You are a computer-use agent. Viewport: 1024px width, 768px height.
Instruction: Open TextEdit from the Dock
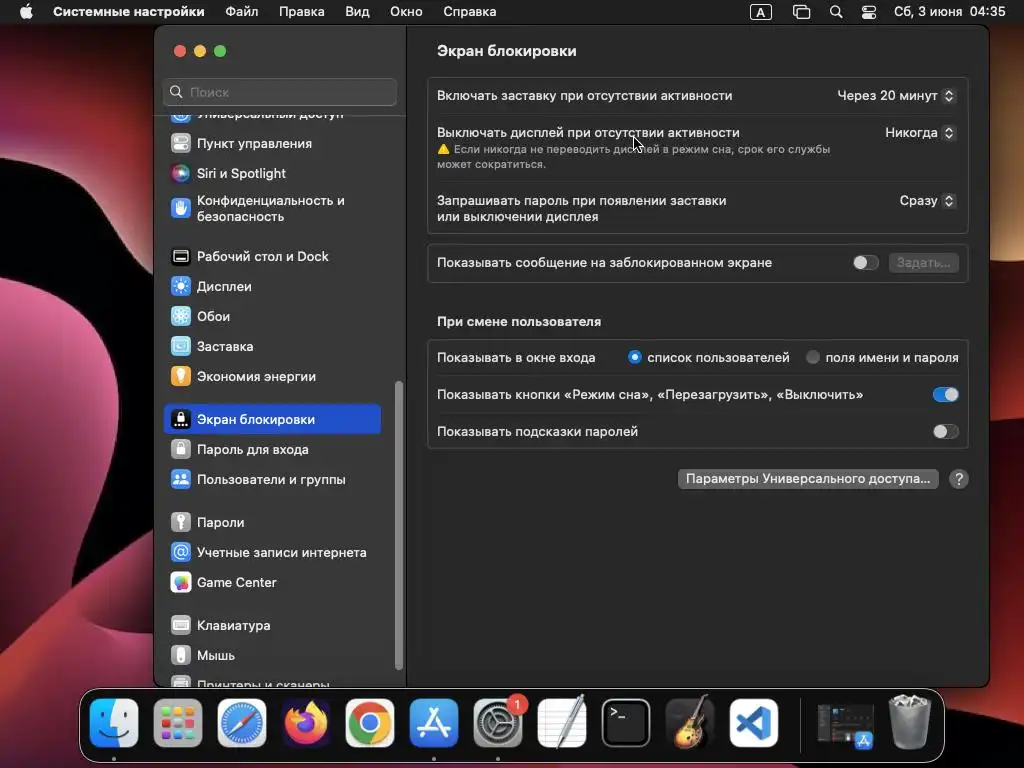(562, 723)
